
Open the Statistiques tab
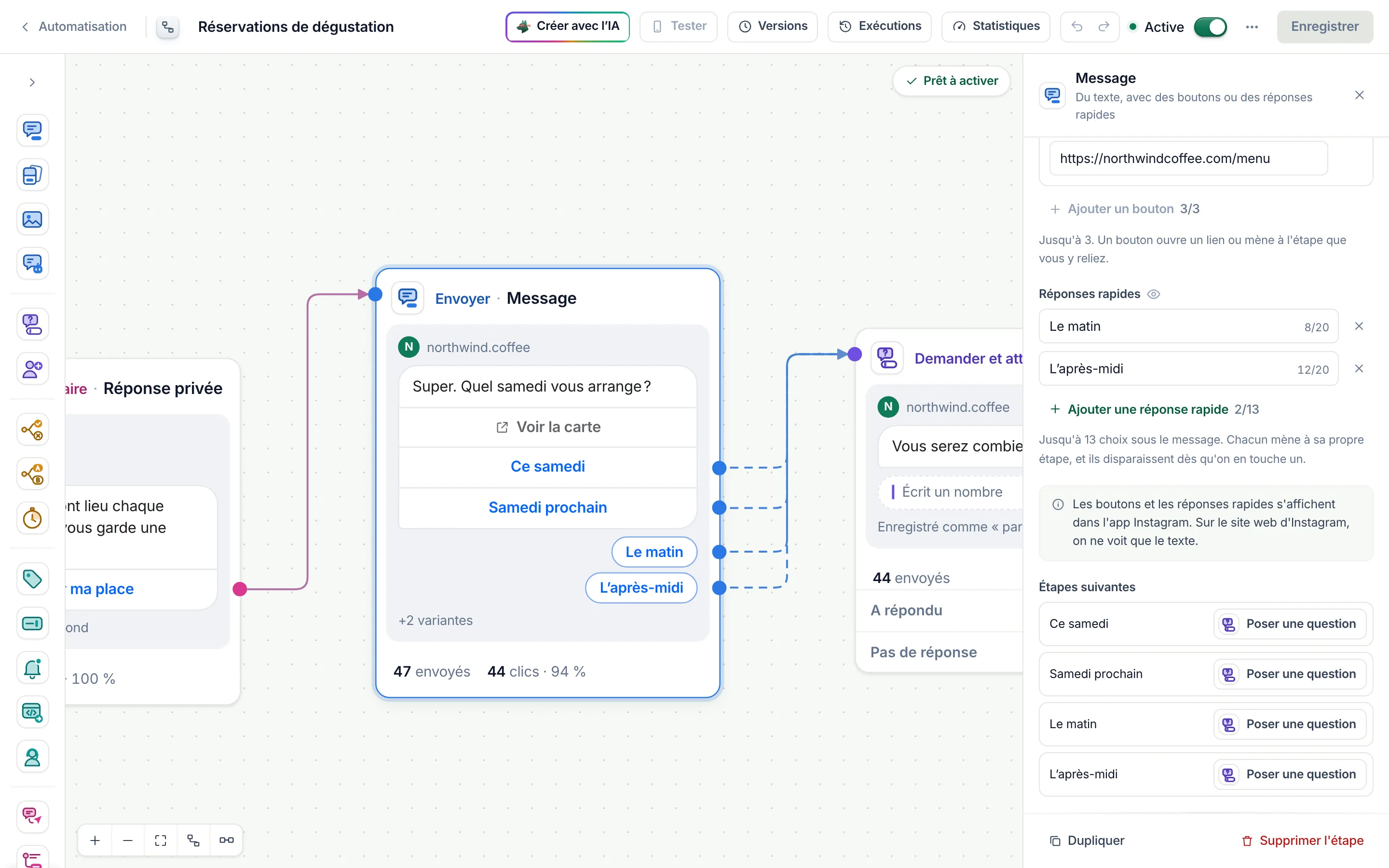[x=996, y=27]
